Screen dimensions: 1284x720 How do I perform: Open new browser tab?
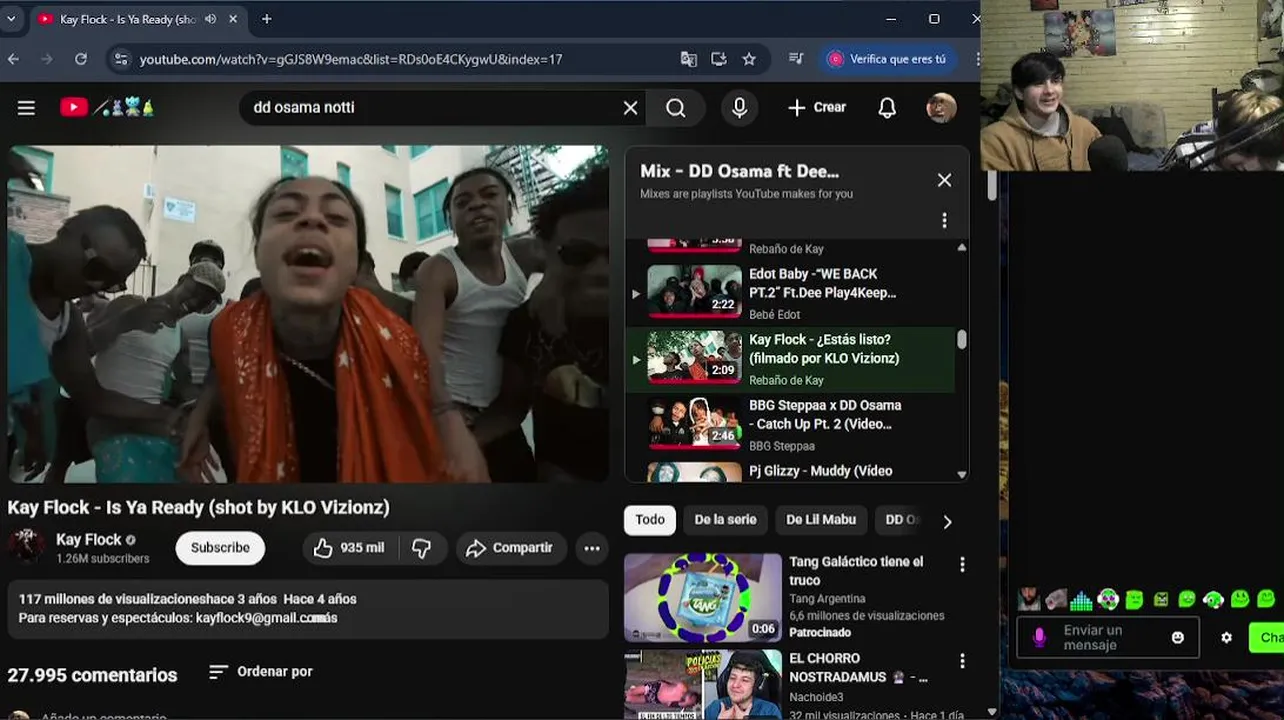click(266, 19)
